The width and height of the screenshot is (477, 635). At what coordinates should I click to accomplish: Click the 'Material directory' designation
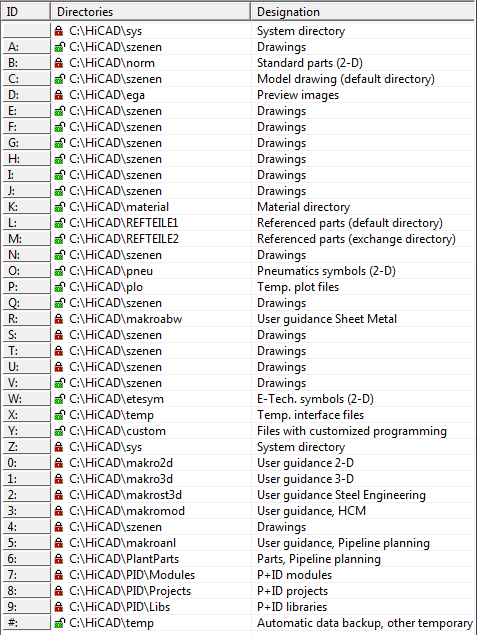pyautogui.click(x=303, y=207)
